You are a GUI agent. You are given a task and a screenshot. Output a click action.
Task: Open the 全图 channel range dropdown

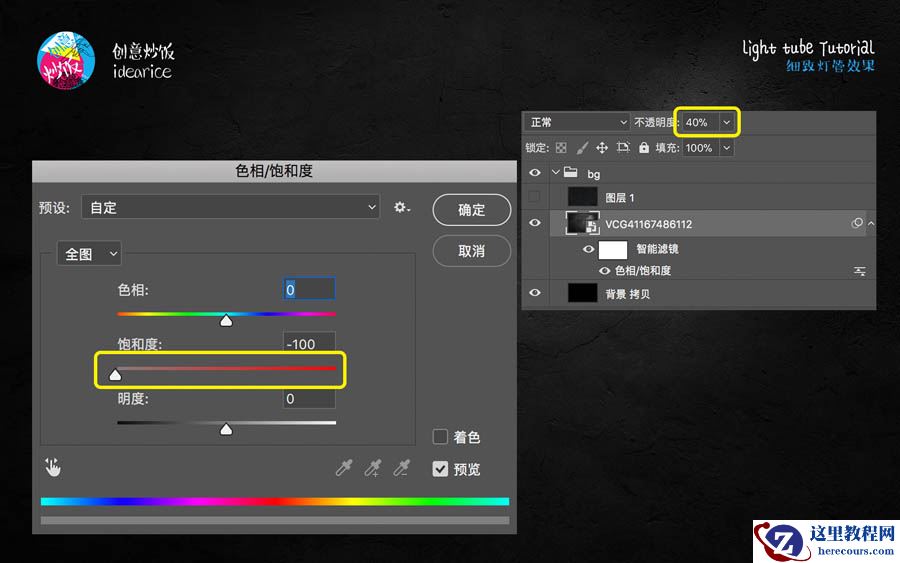click(x=89, y=253)
